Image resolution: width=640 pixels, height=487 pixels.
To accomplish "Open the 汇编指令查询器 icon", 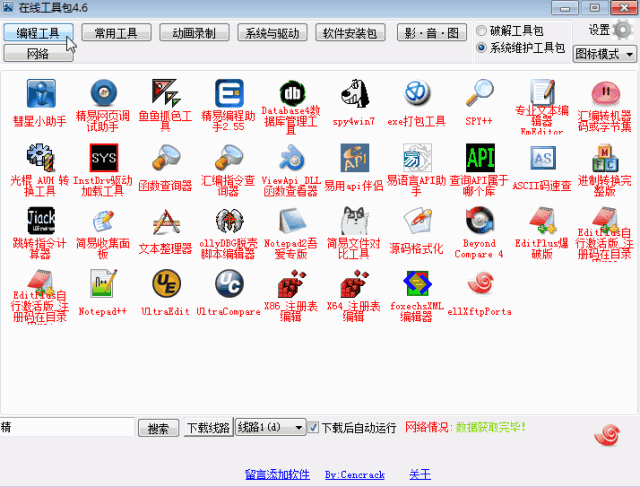I will (229, 158).
